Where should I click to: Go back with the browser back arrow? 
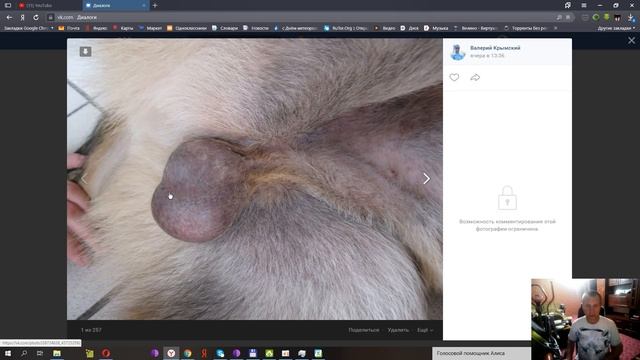[x=9, y=18]
